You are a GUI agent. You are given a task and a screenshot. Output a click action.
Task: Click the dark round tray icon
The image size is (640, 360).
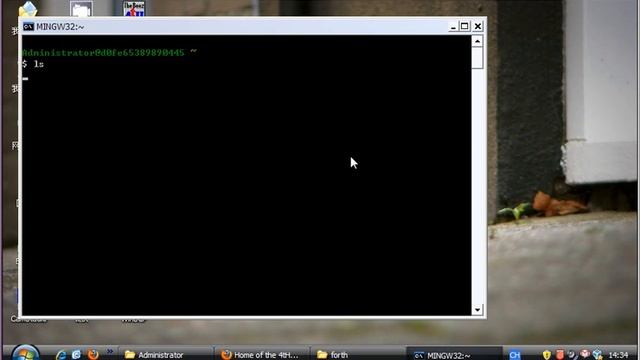(572, 354)
